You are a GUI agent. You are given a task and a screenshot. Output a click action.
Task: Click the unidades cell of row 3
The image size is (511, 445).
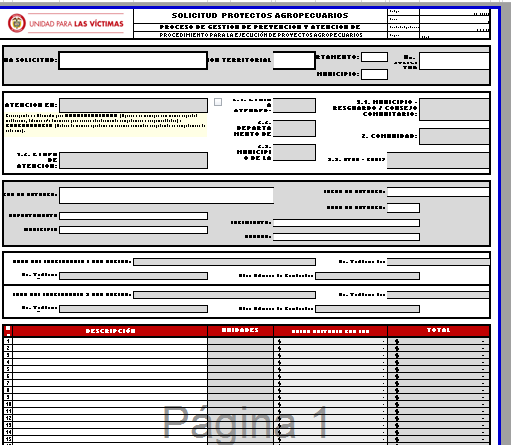[240, 355]
